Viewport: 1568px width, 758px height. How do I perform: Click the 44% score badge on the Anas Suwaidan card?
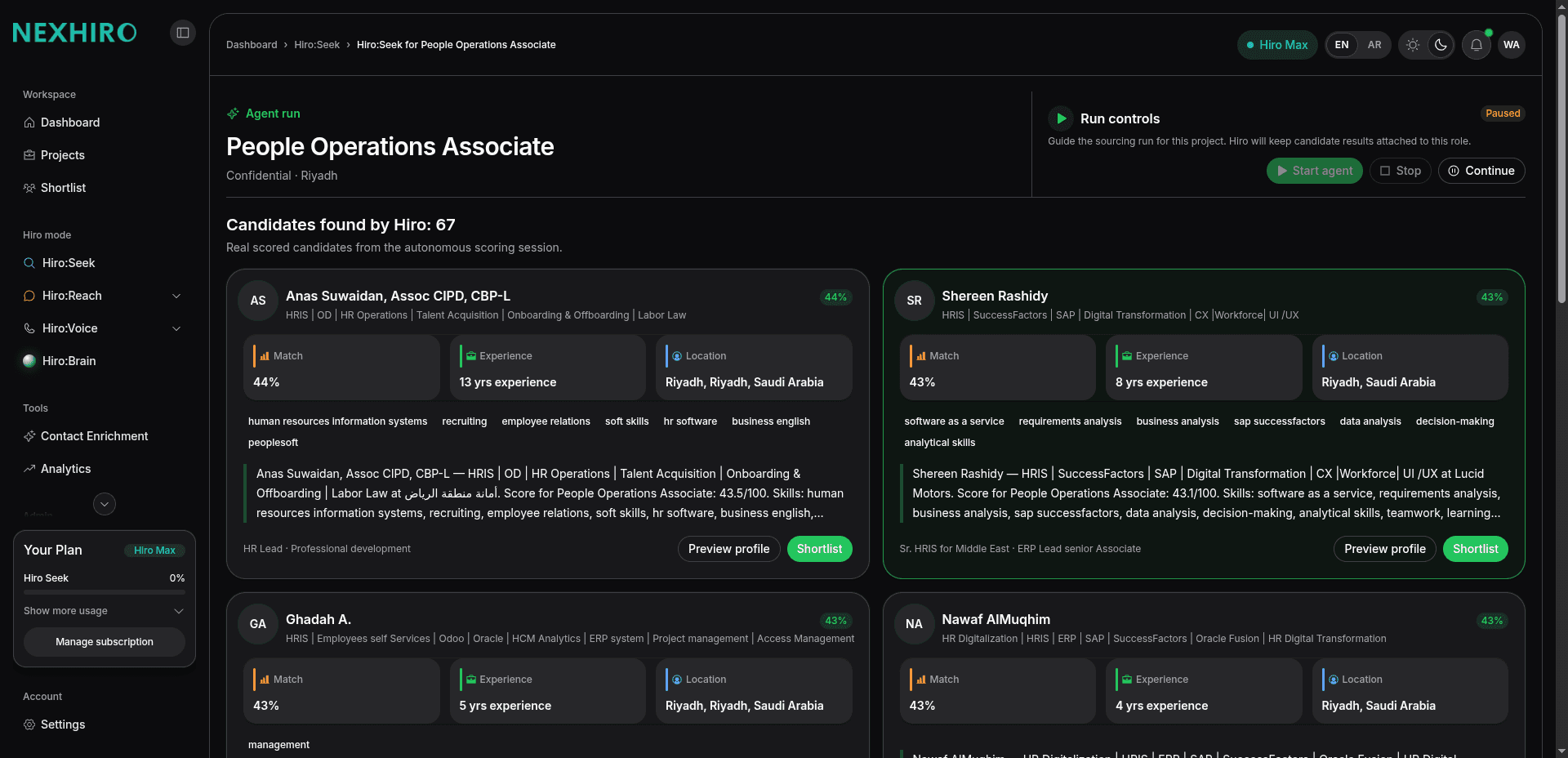(835, 297)
